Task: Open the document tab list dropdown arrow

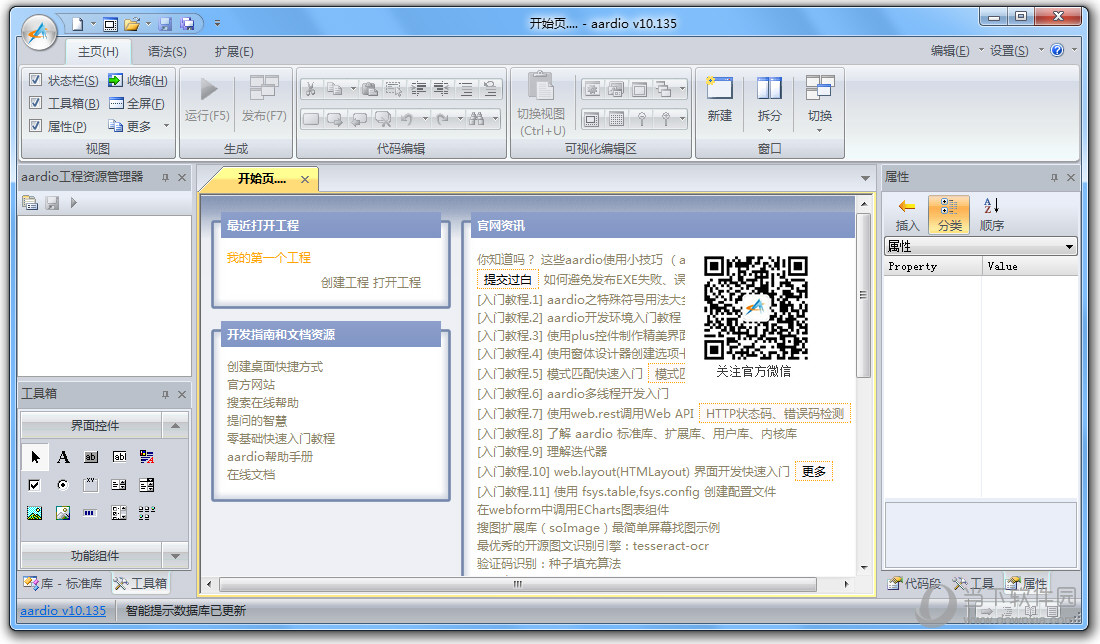Action: [x=865, y=178]
